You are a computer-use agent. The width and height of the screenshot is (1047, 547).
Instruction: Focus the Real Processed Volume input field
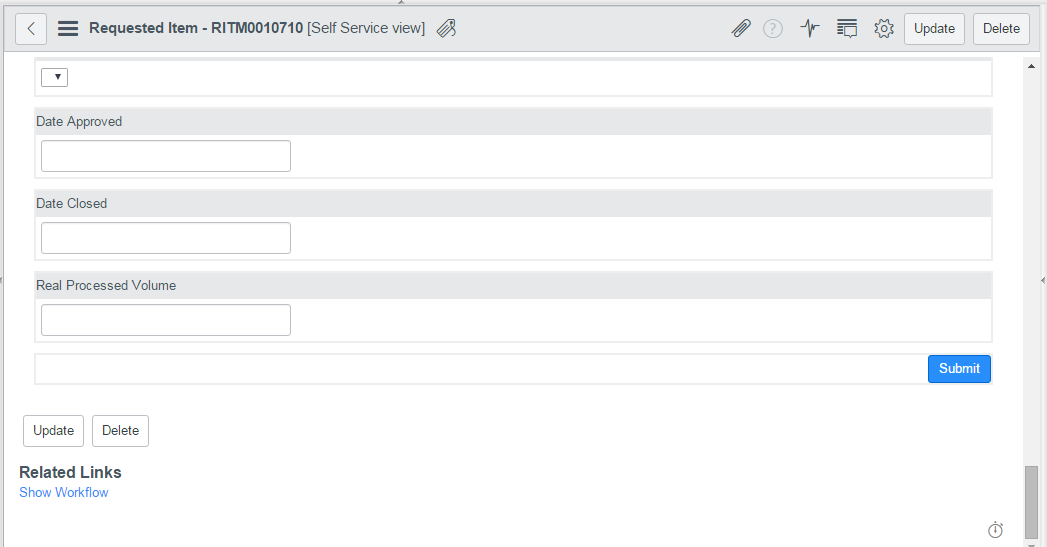point(166,320)
